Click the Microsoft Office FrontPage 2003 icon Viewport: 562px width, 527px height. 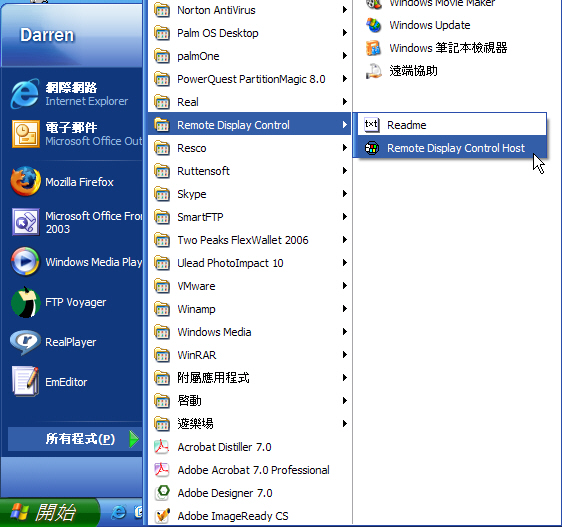point(25,222)
